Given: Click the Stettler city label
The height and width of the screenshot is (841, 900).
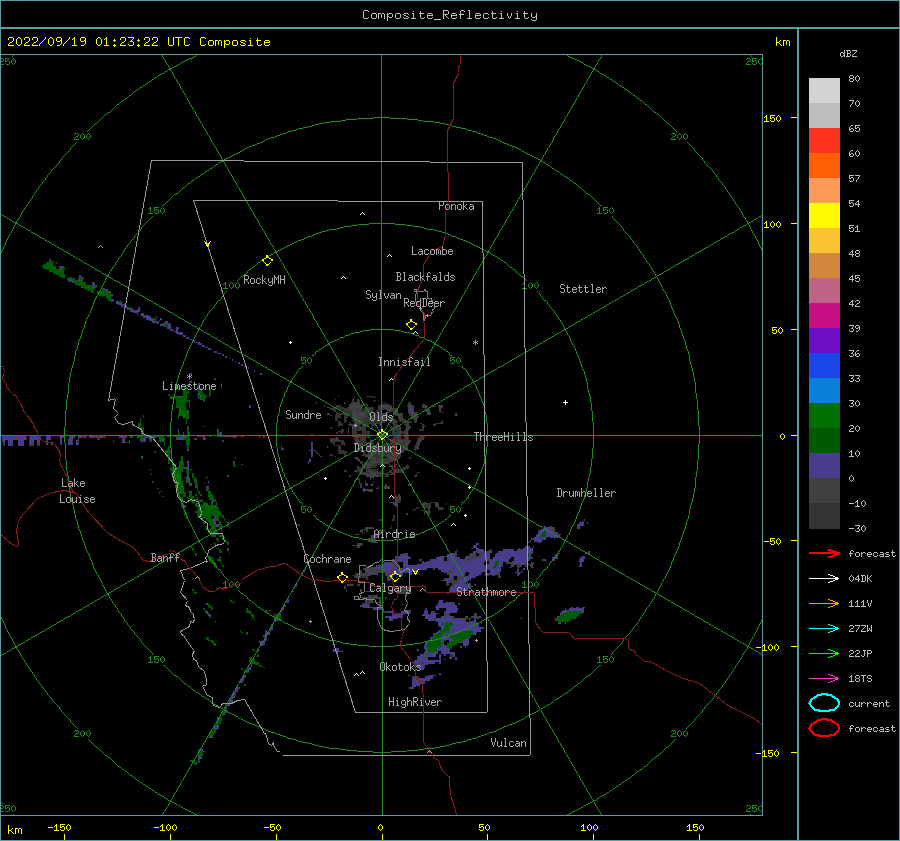Looking at the screenshot, I should click(583, 289).
